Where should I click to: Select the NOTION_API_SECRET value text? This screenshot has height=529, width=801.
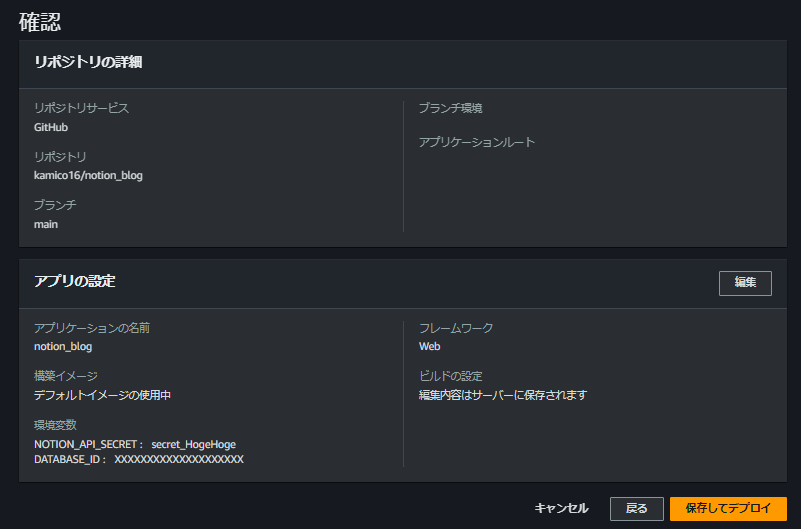194,444
